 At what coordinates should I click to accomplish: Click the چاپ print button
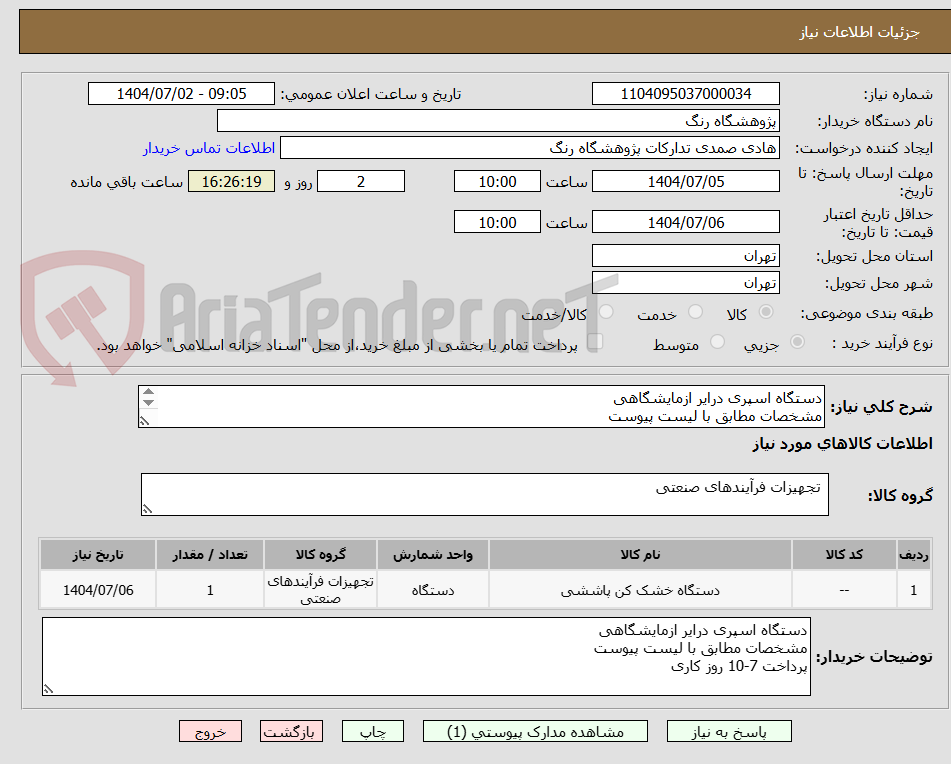(x=372, y=731)
